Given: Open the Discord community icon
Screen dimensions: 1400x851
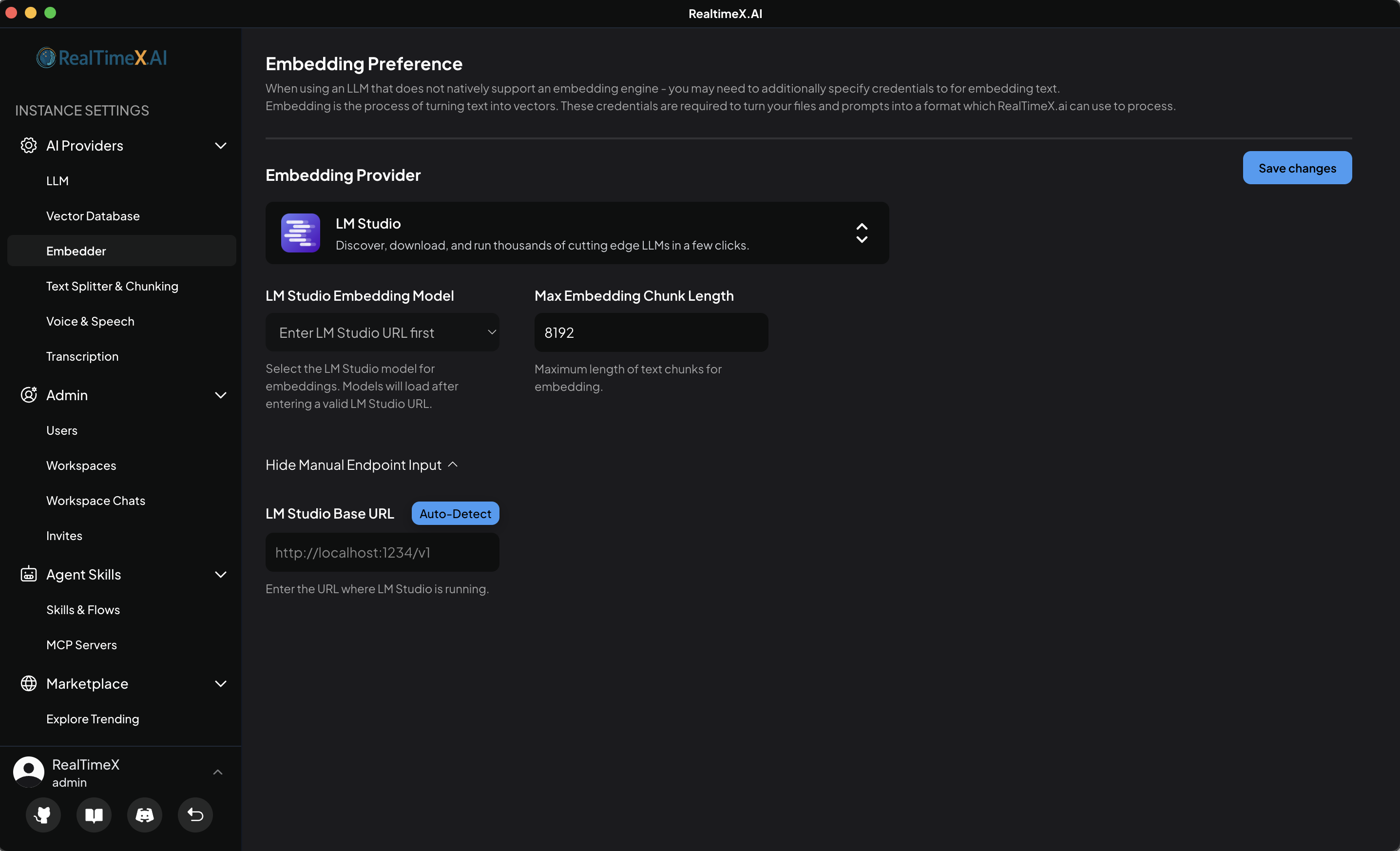Looking at the screenshot, I should pyautogui.click(x=144, y=814).
